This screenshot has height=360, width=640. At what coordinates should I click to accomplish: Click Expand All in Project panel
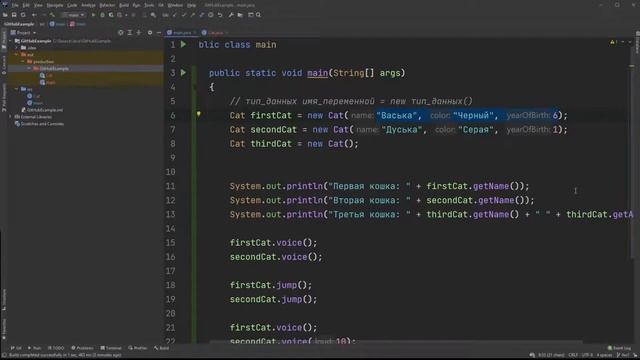tap(130, 33)
